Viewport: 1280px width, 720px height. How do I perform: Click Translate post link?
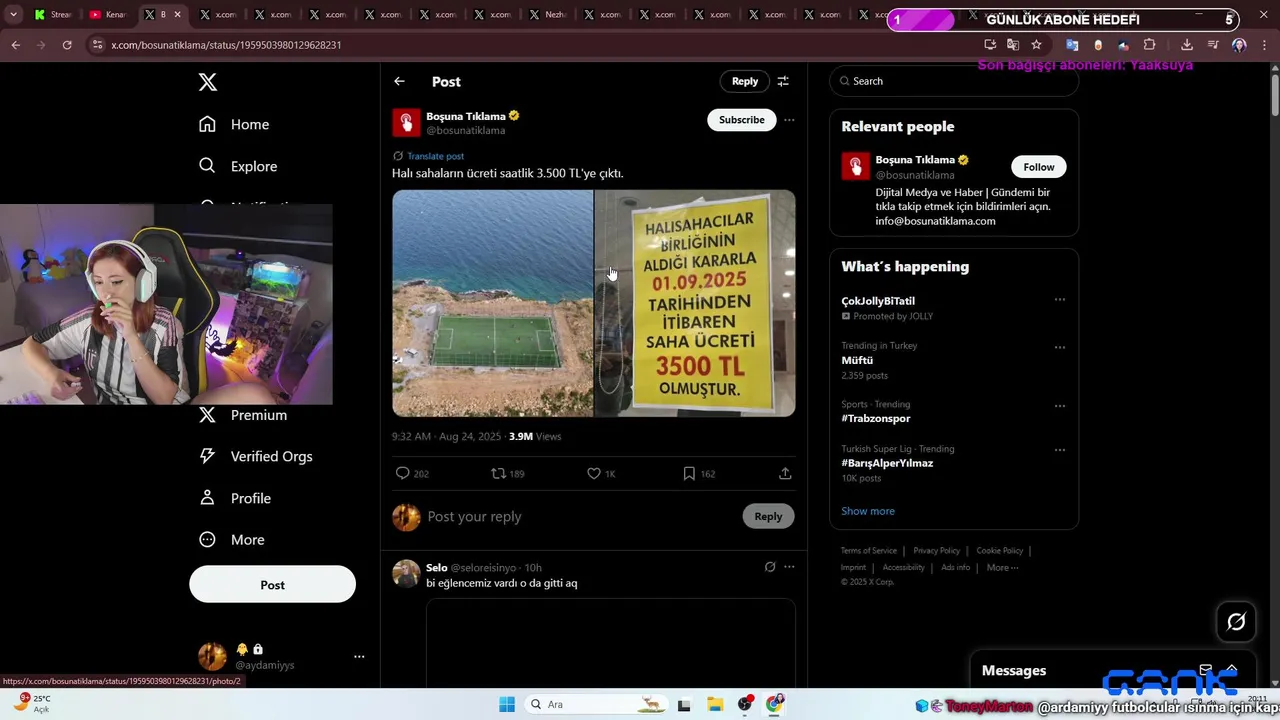[435, 156]
